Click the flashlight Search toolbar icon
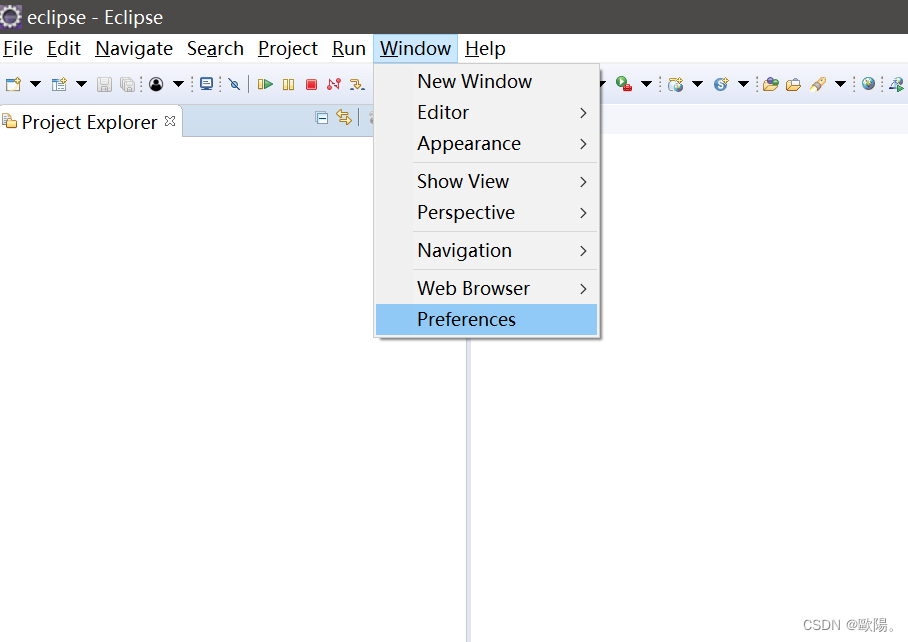The image size is (908, 642). tap(818, 85)
